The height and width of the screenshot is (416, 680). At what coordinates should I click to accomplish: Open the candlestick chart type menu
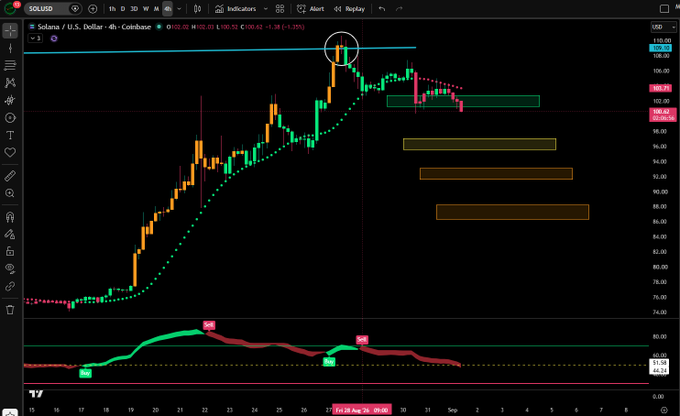(197, 9)
